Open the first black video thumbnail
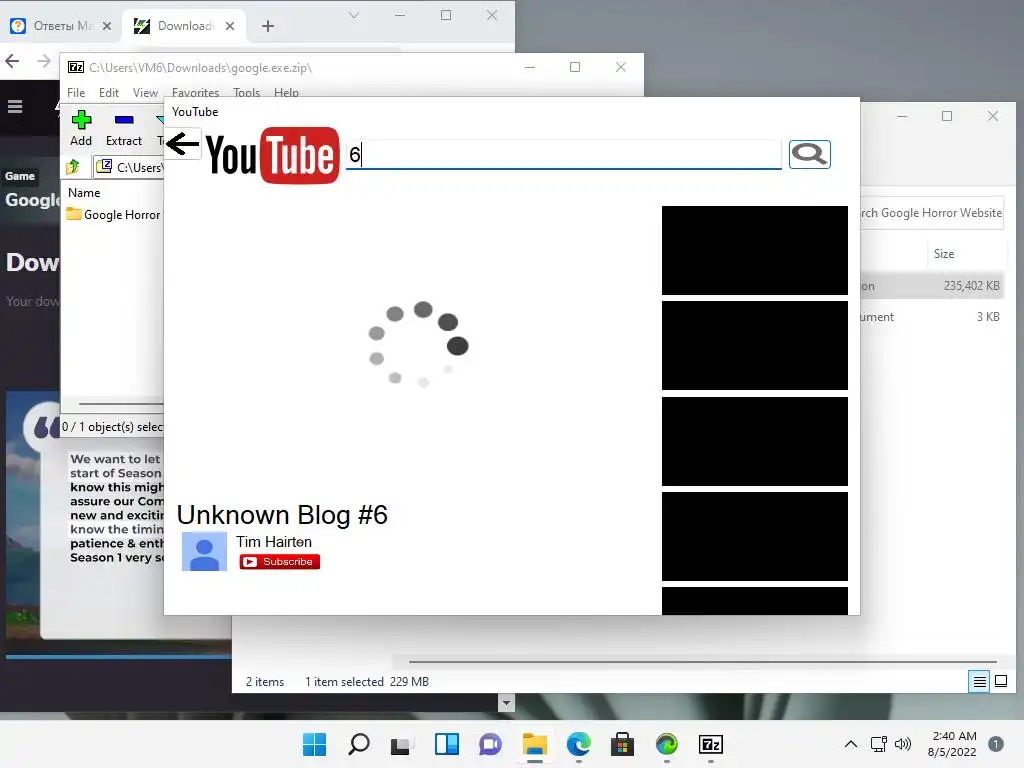1024x768 pixels. (755, 250)
